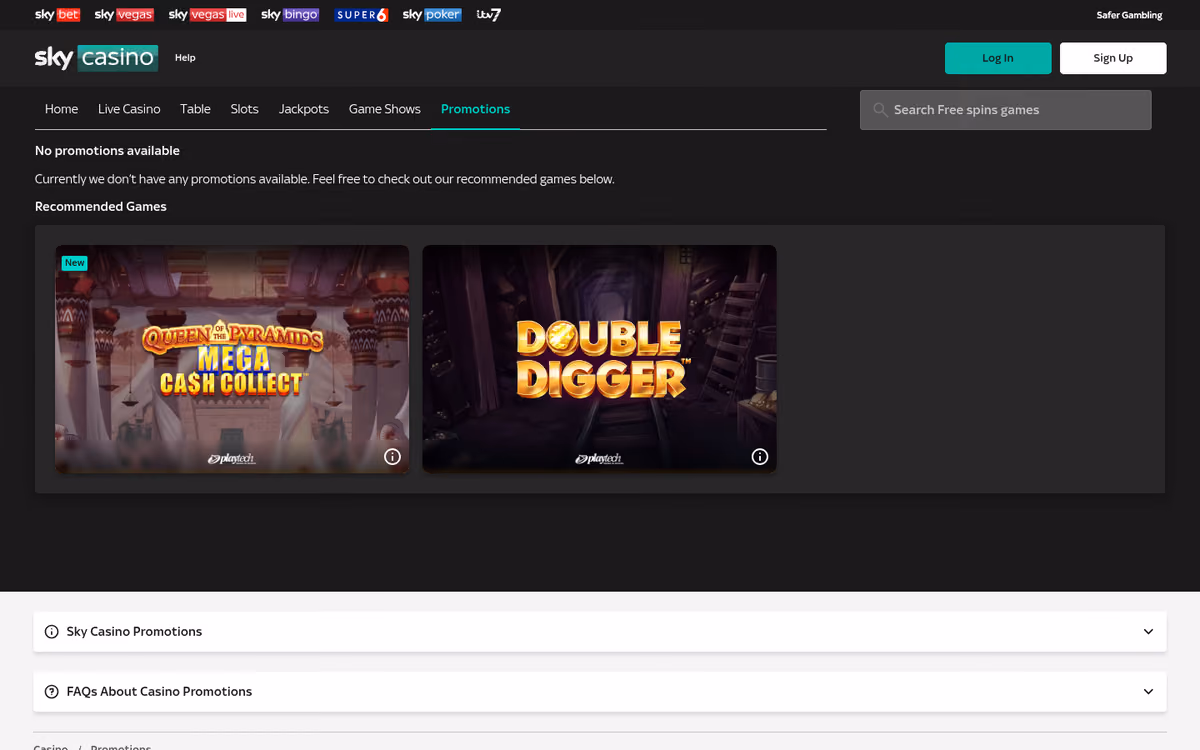Open the Game Shows tab
Viewport: 1200px width, 750px height.
(385, 109)
